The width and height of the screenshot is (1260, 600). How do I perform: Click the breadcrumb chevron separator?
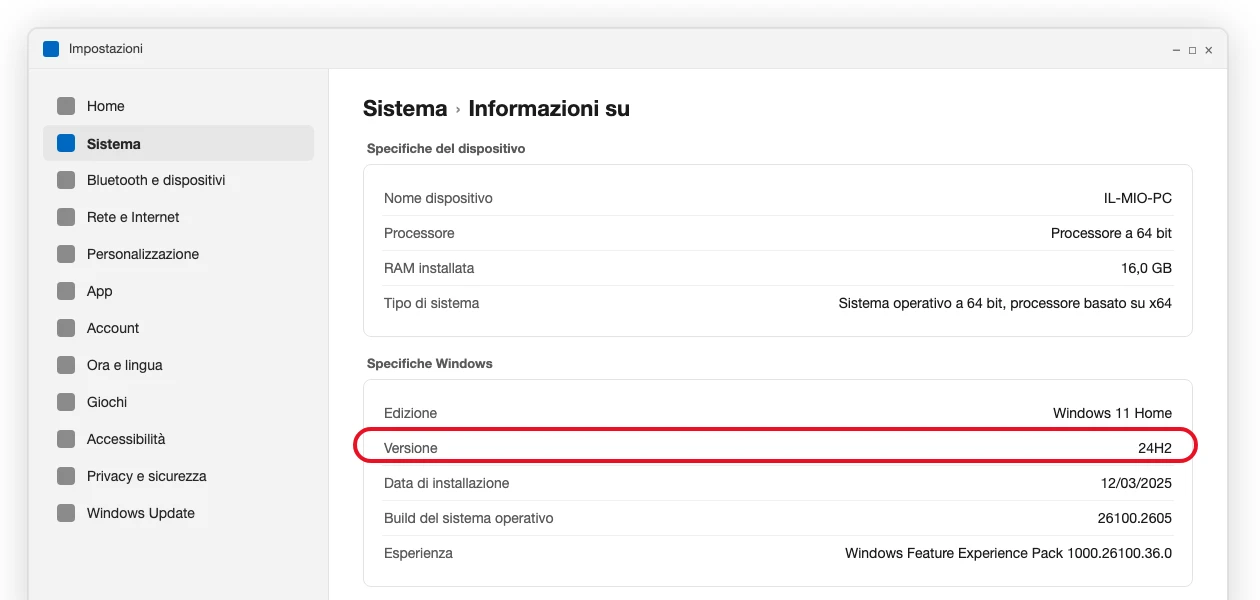click(458, 110)
